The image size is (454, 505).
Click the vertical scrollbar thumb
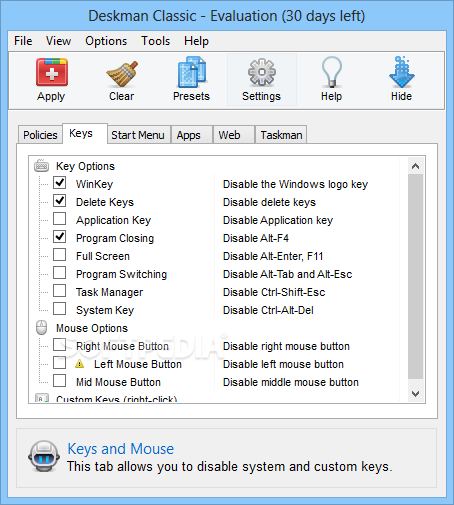point(415,276)
